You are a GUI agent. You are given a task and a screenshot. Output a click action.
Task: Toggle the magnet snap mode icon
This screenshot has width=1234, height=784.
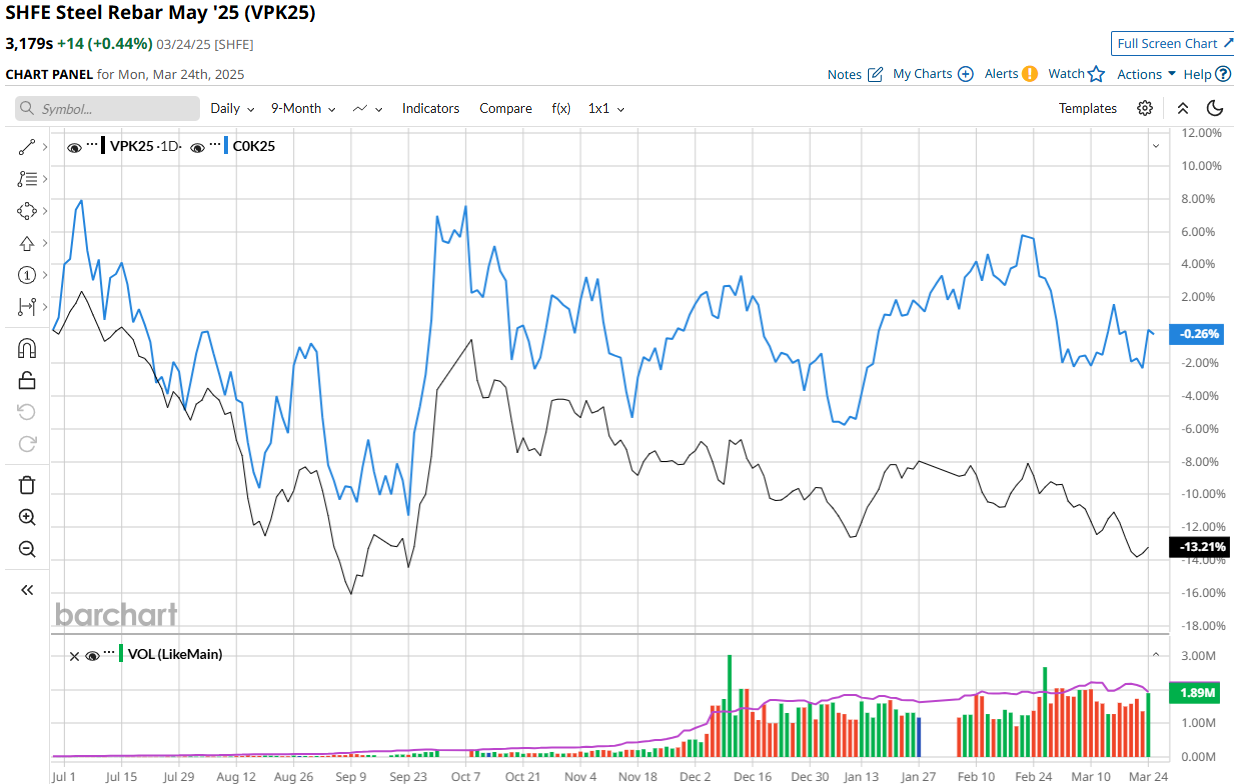(x=27, y=348)
